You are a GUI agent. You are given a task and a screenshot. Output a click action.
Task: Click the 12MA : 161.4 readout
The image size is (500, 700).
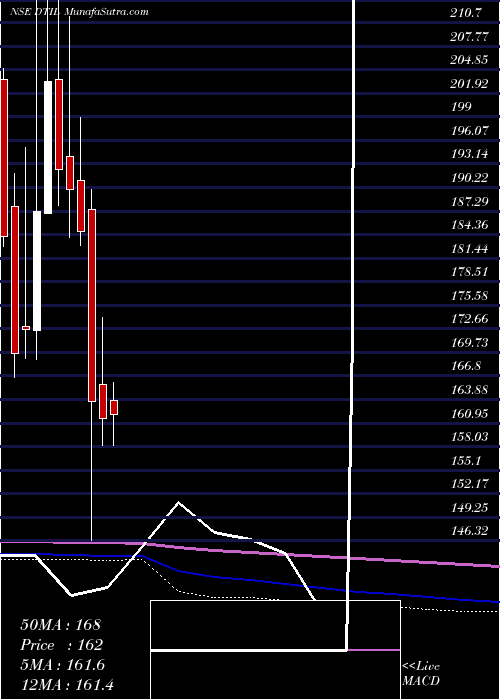pyautogui.click(x=68, y=685)
